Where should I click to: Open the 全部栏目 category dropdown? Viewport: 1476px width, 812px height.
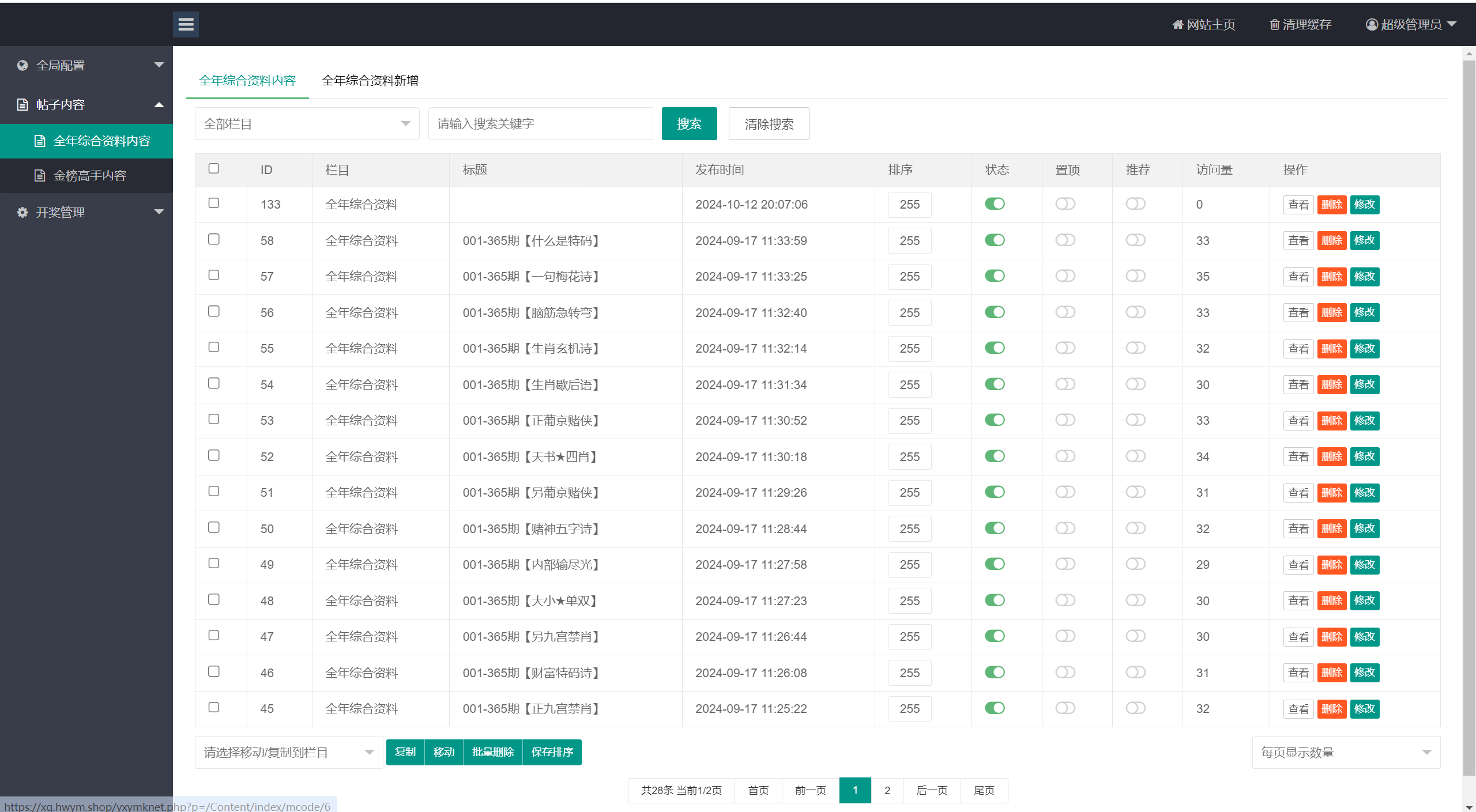click(307, 124)
